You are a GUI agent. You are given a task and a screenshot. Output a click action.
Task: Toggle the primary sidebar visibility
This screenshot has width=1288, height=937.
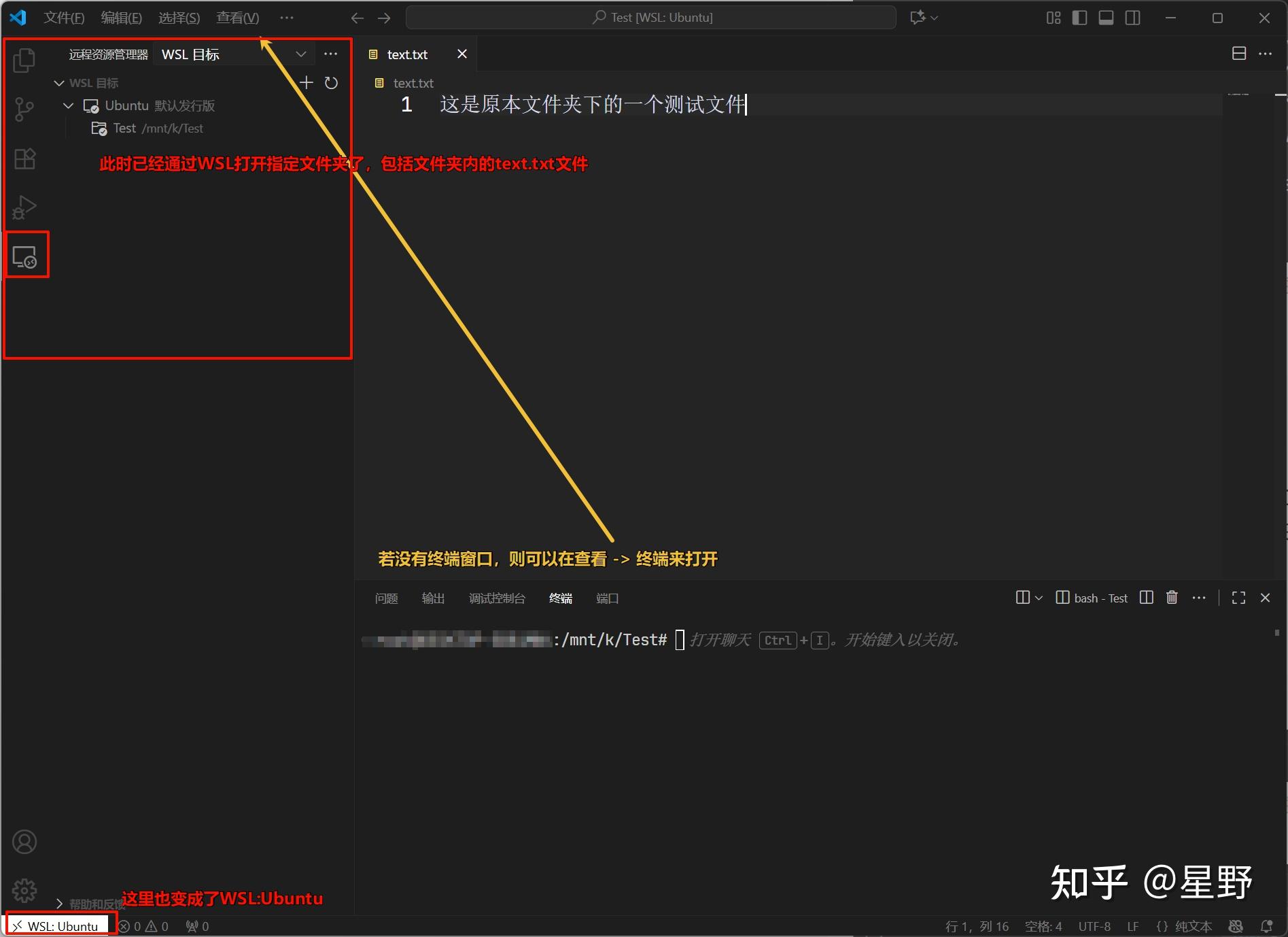[x=1079, y=18]
